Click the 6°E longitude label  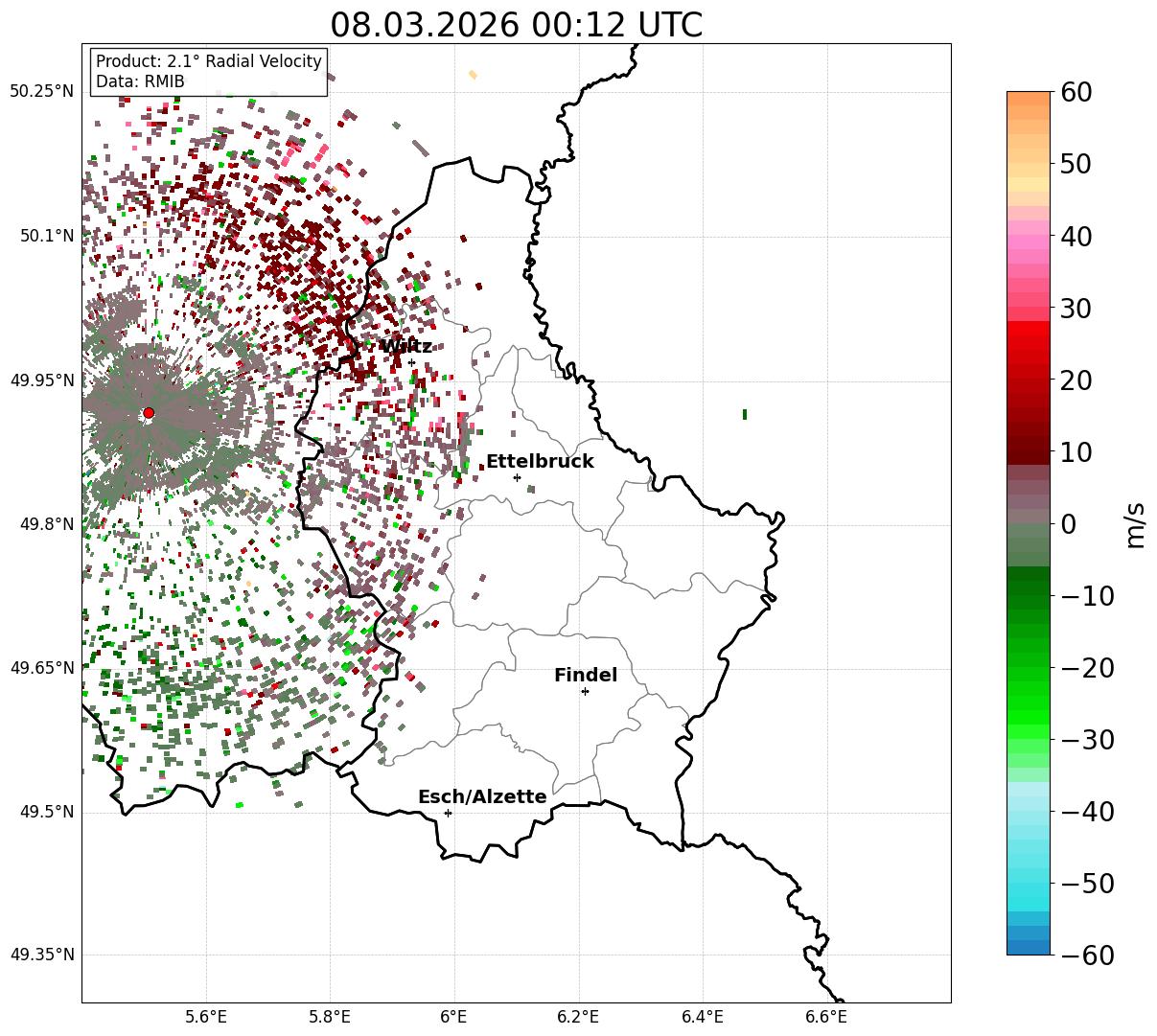[x=454, y=1016]
